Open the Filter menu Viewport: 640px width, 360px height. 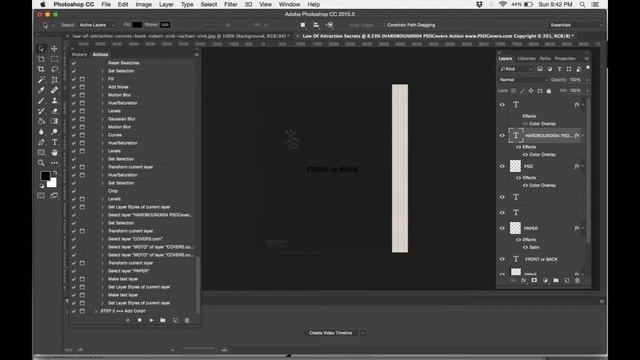click(231, 4)
